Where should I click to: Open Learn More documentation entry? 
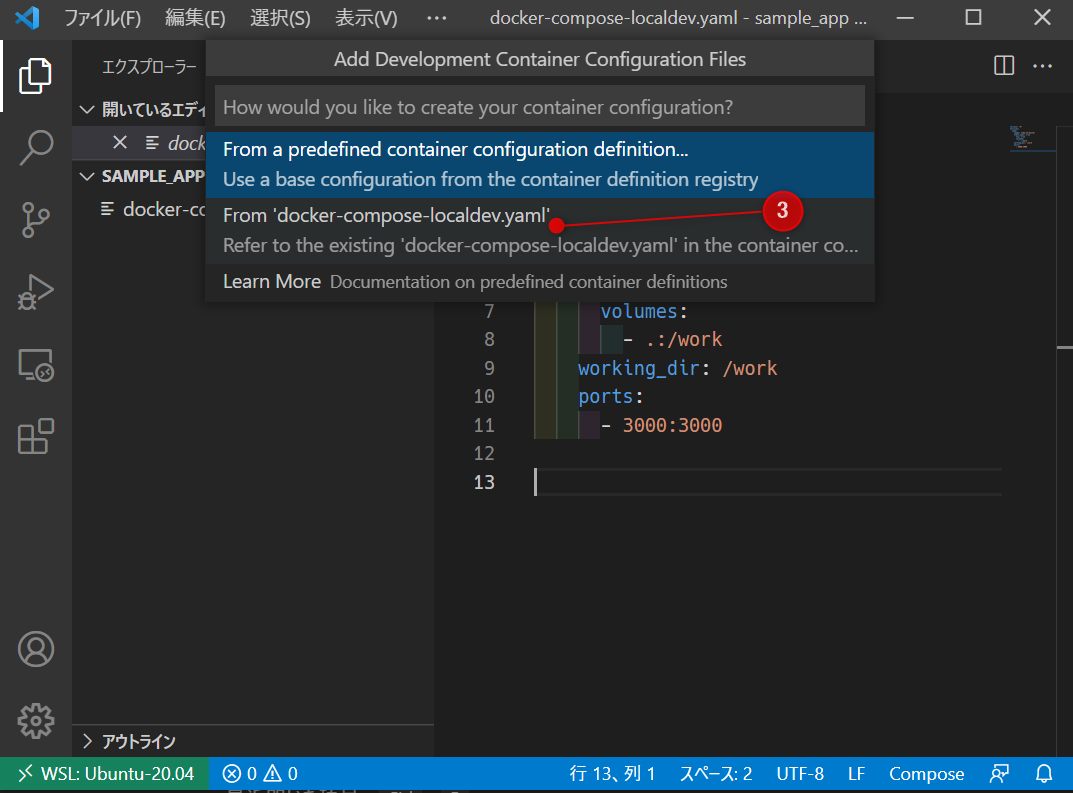[540, 282]
